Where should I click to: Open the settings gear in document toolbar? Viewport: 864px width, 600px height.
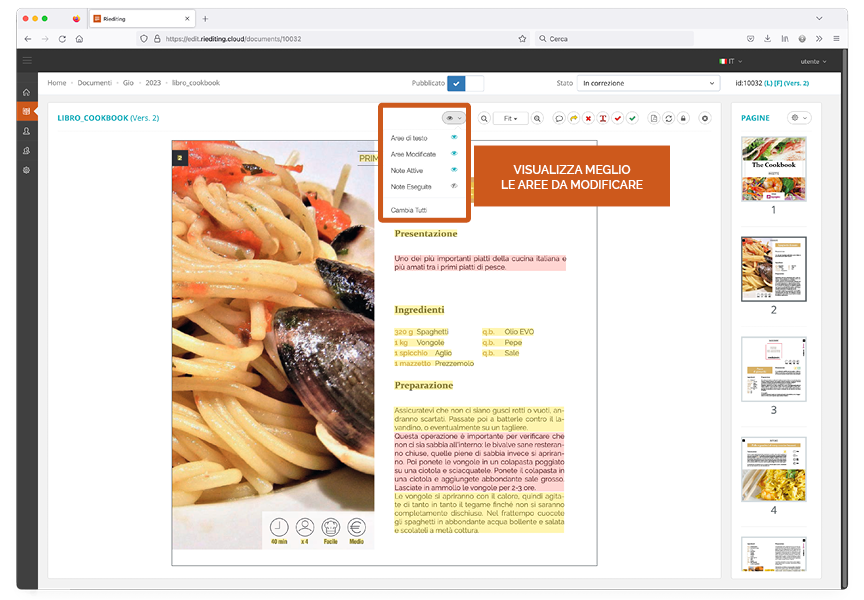(705, 118)
